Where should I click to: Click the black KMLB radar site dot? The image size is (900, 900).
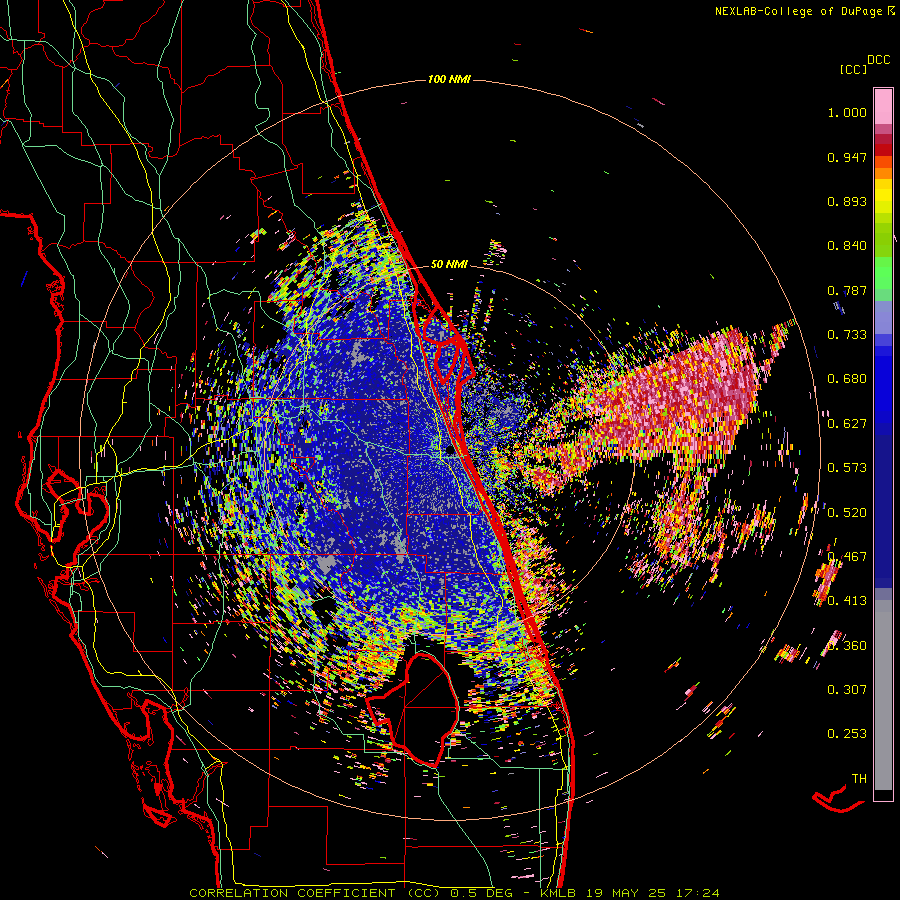click(x=450, y=451)
